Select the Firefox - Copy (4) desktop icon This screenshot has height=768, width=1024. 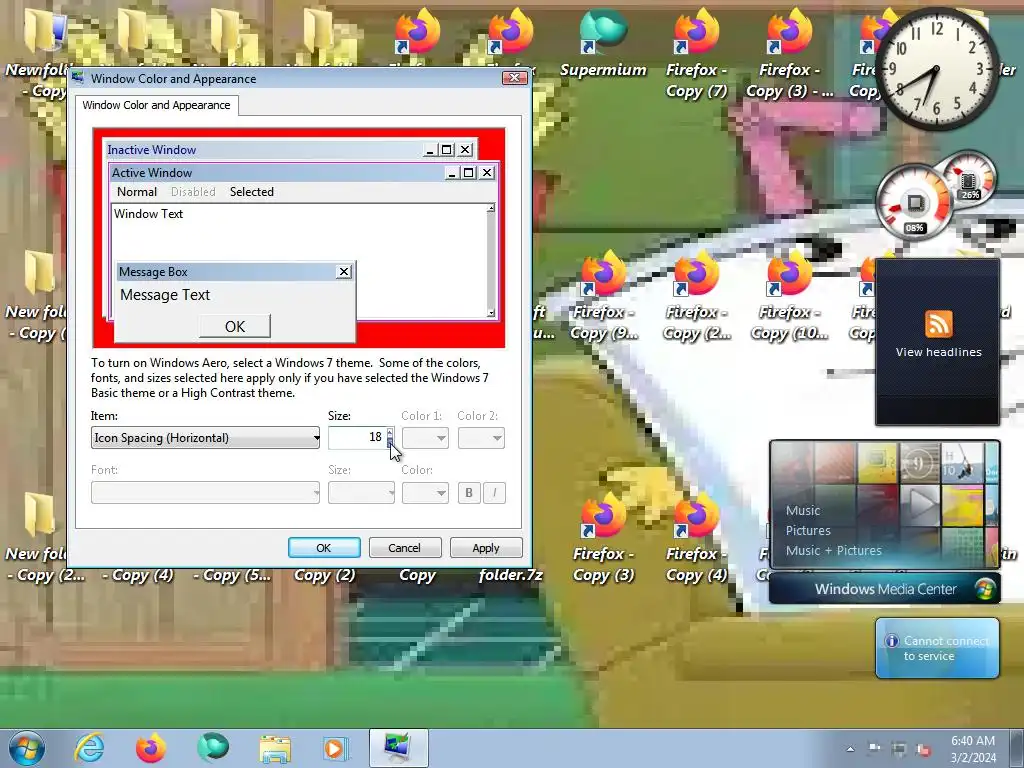(x=696, y=539)
